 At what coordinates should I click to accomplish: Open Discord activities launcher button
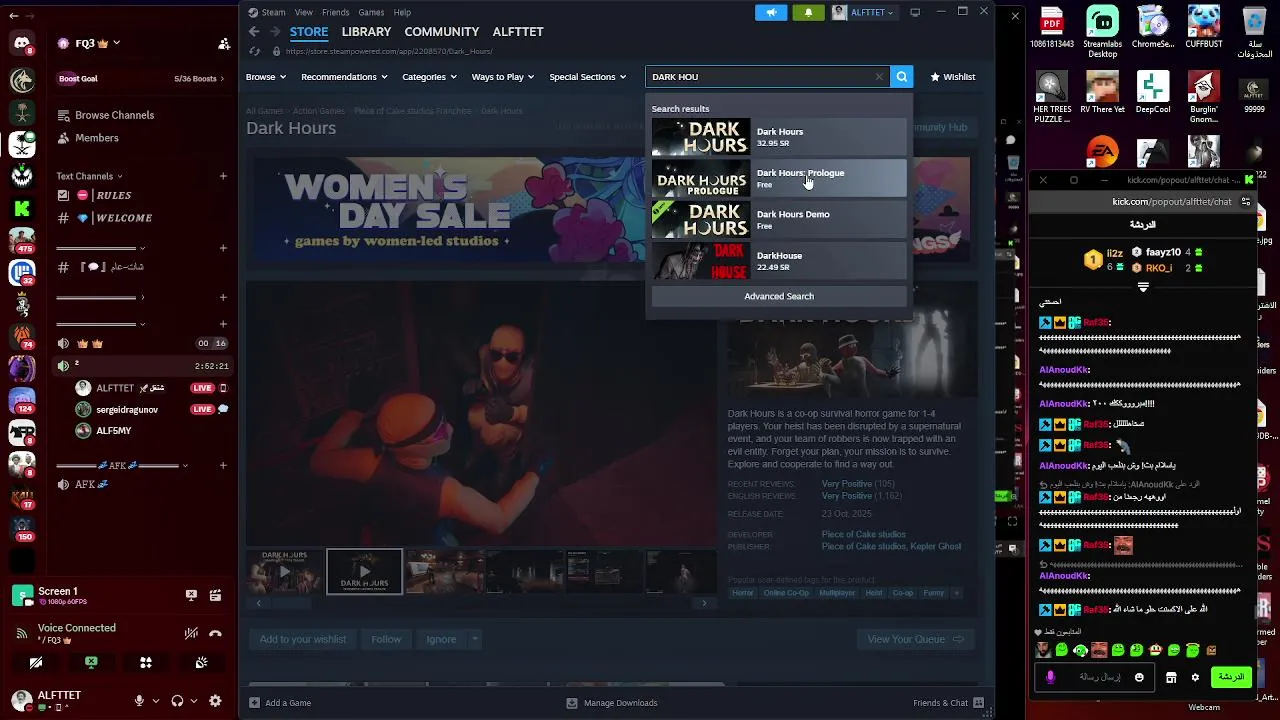click(146, 662)
